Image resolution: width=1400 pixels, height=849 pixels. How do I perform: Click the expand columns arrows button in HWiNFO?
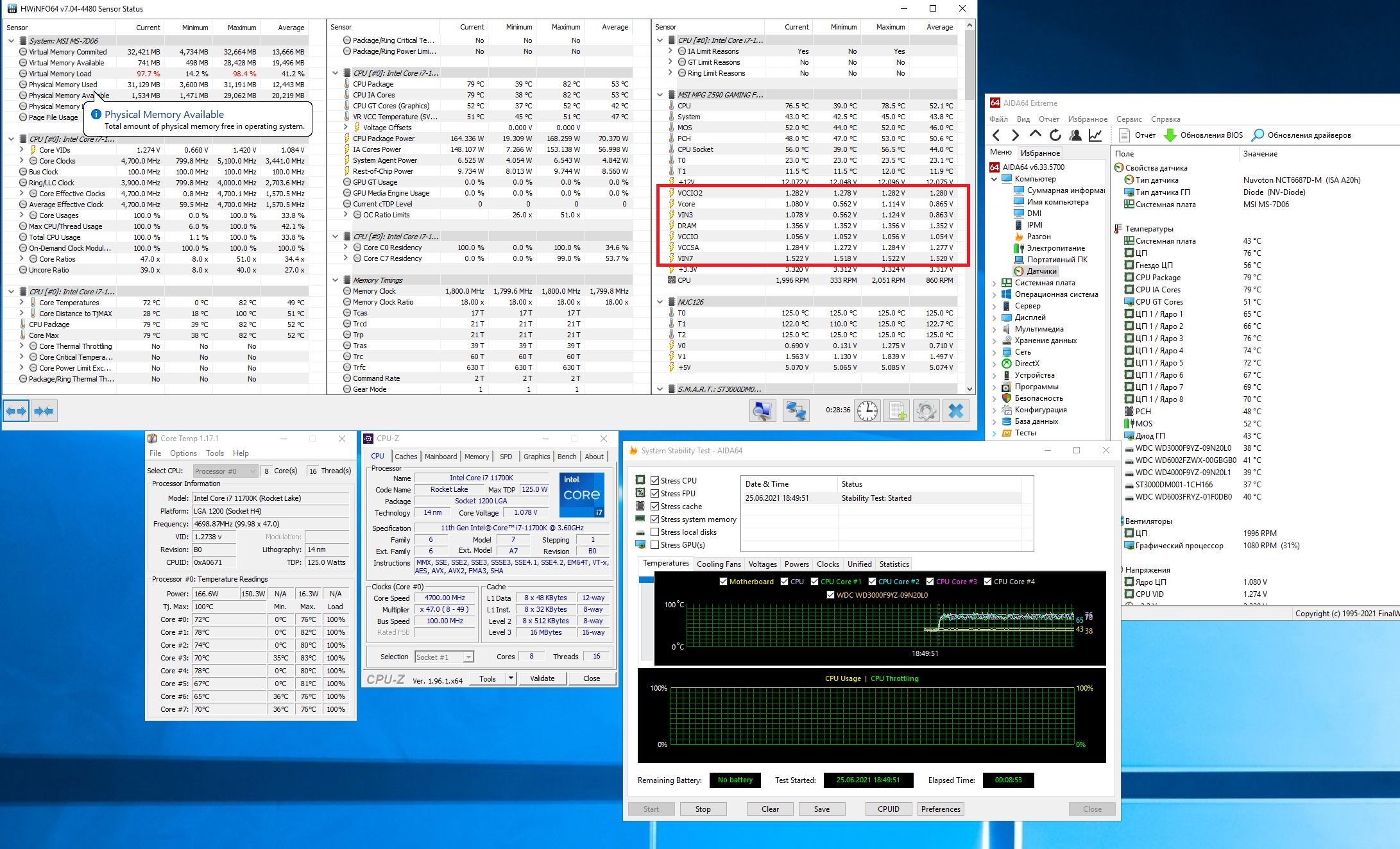click(16, 411)
